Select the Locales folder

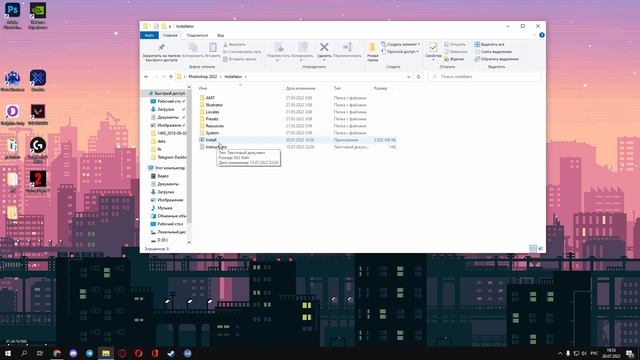click(x=212, y=111)
